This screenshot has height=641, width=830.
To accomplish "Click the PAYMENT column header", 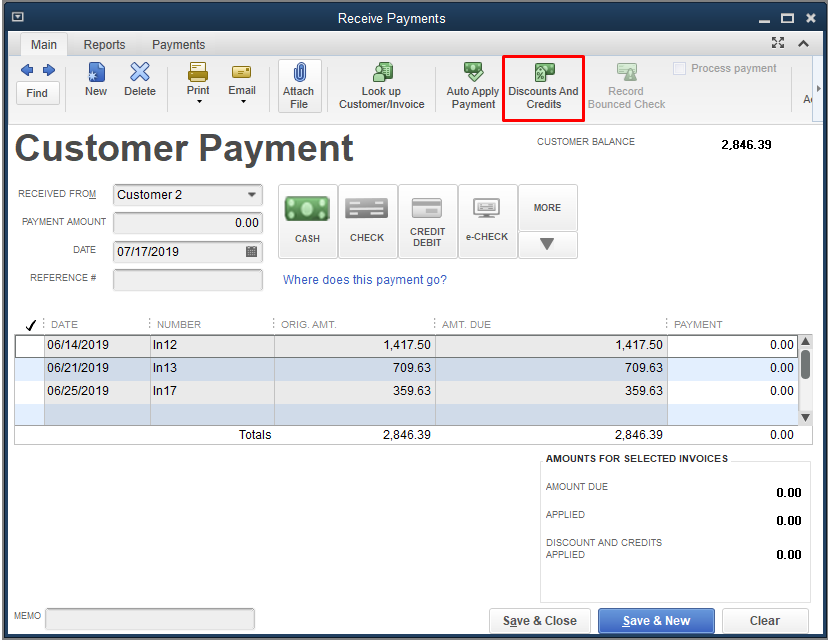I will coord(698,324).
